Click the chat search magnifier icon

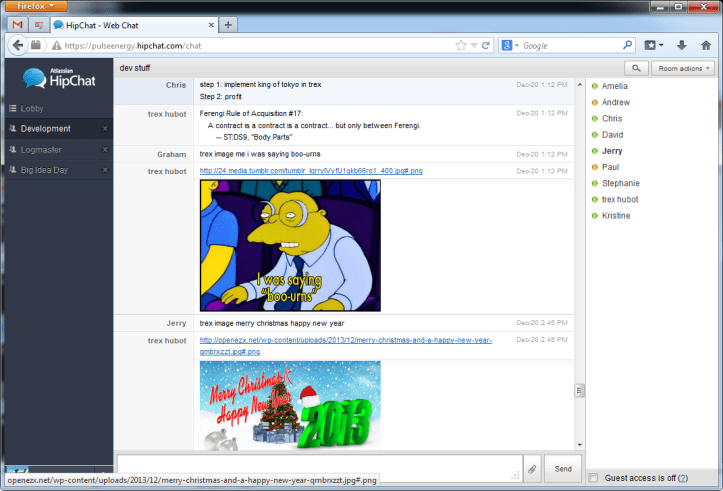click(x=635, y=68)
